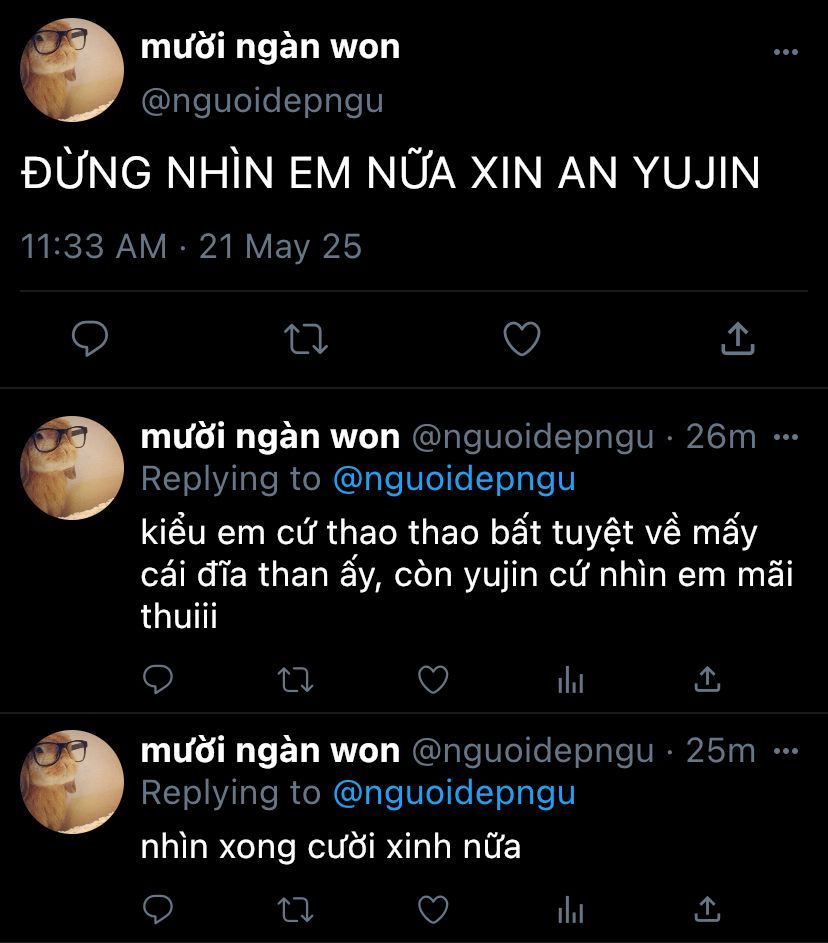Open @nguoidepngu link in the 25m reply

[x=454, y=794]
